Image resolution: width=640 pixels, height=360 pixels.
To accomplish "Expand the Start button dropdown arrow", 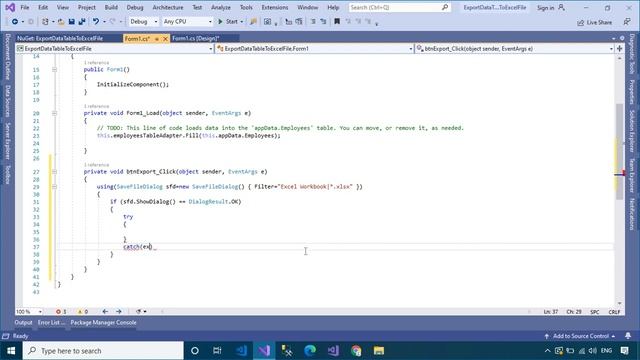I will pos(242,22).
